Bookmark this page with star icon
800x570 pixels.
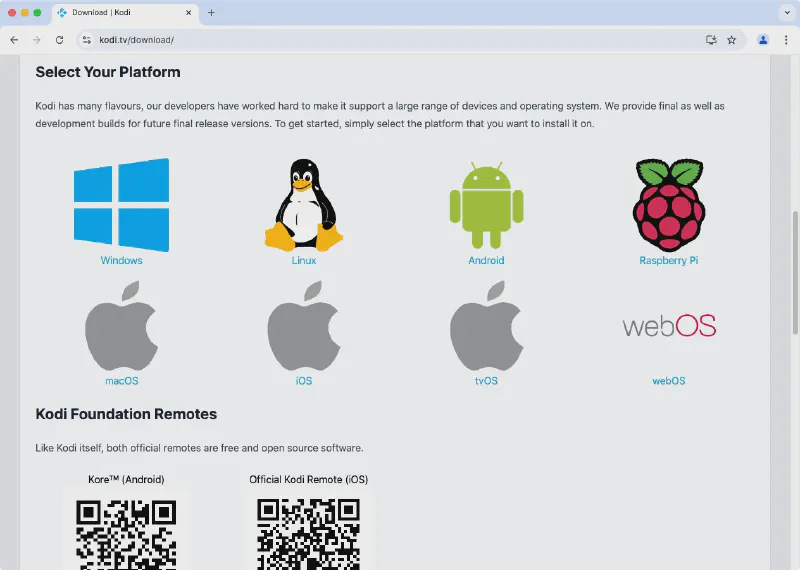[732, 40]
